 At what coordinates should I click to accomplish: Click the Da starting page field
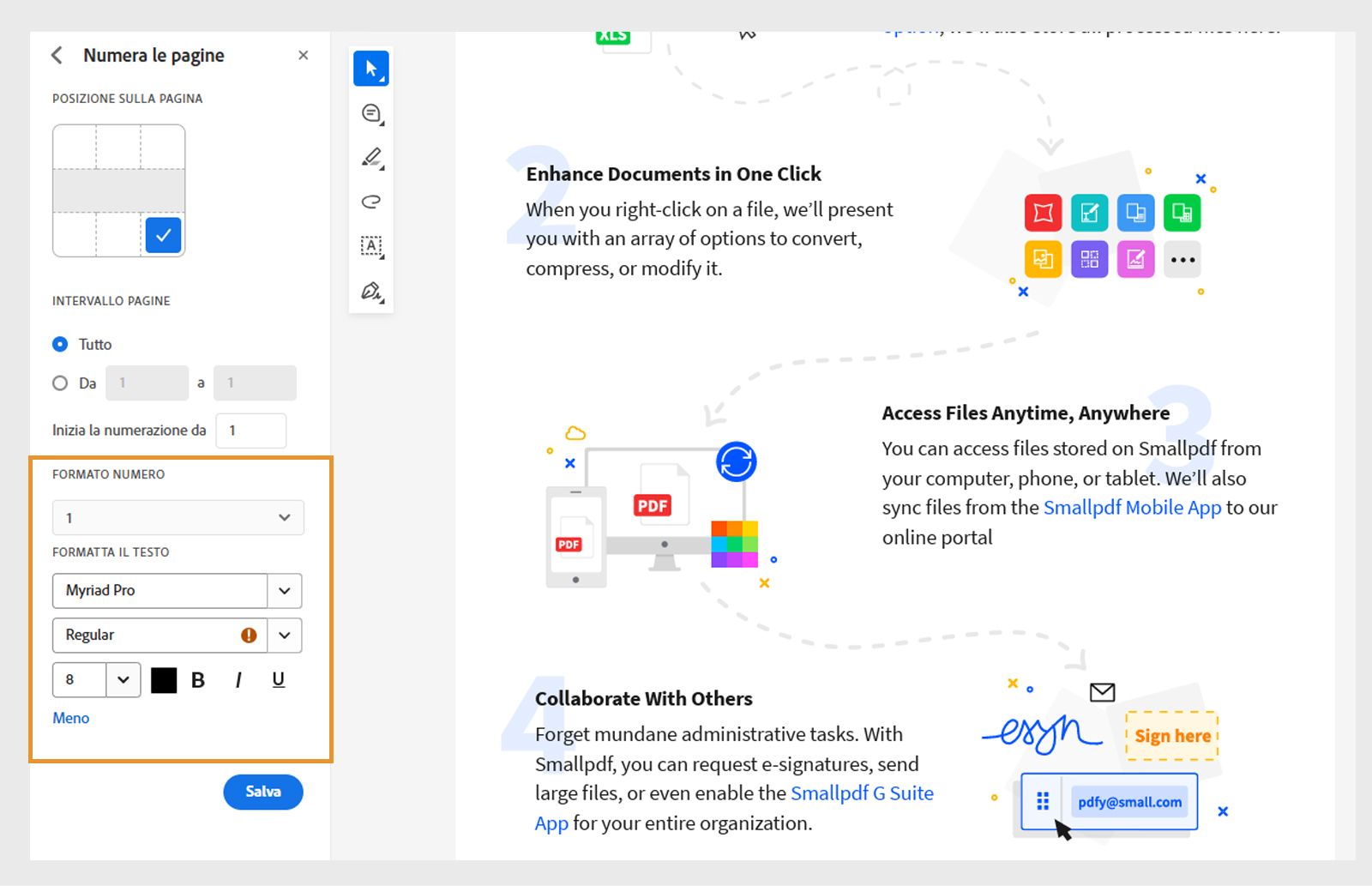pyautogui.click(x=147, y=383)
